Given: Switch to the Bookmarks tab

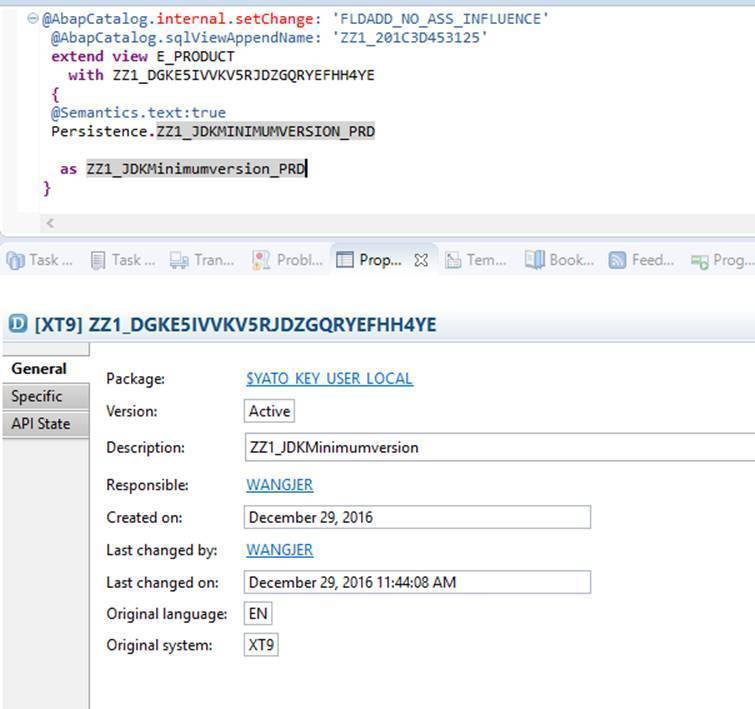Looking at the screenshot, I should 560,260.
